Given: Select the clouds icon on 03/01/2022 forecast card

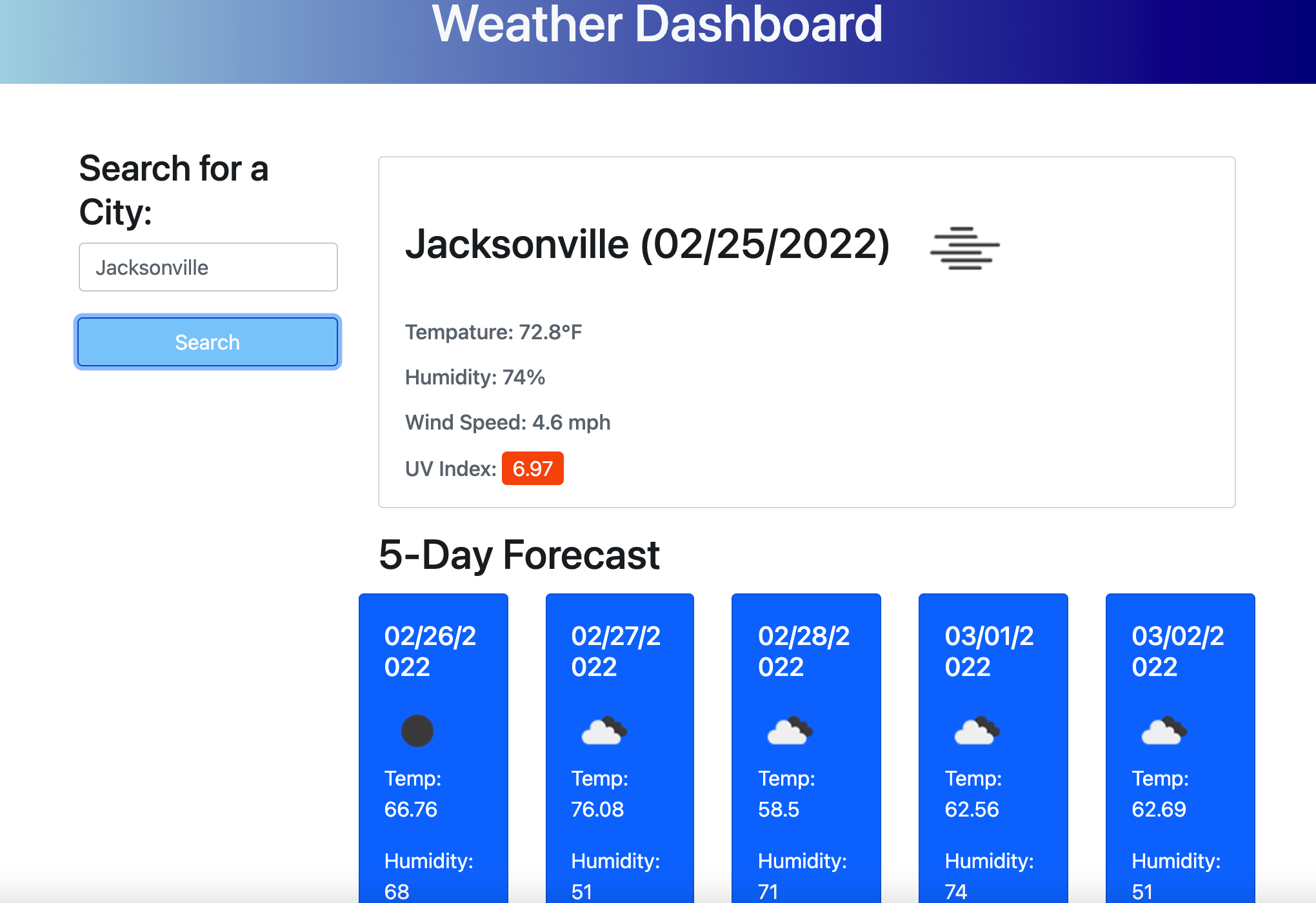Looking at the screenshot, I should coord(978,729).
